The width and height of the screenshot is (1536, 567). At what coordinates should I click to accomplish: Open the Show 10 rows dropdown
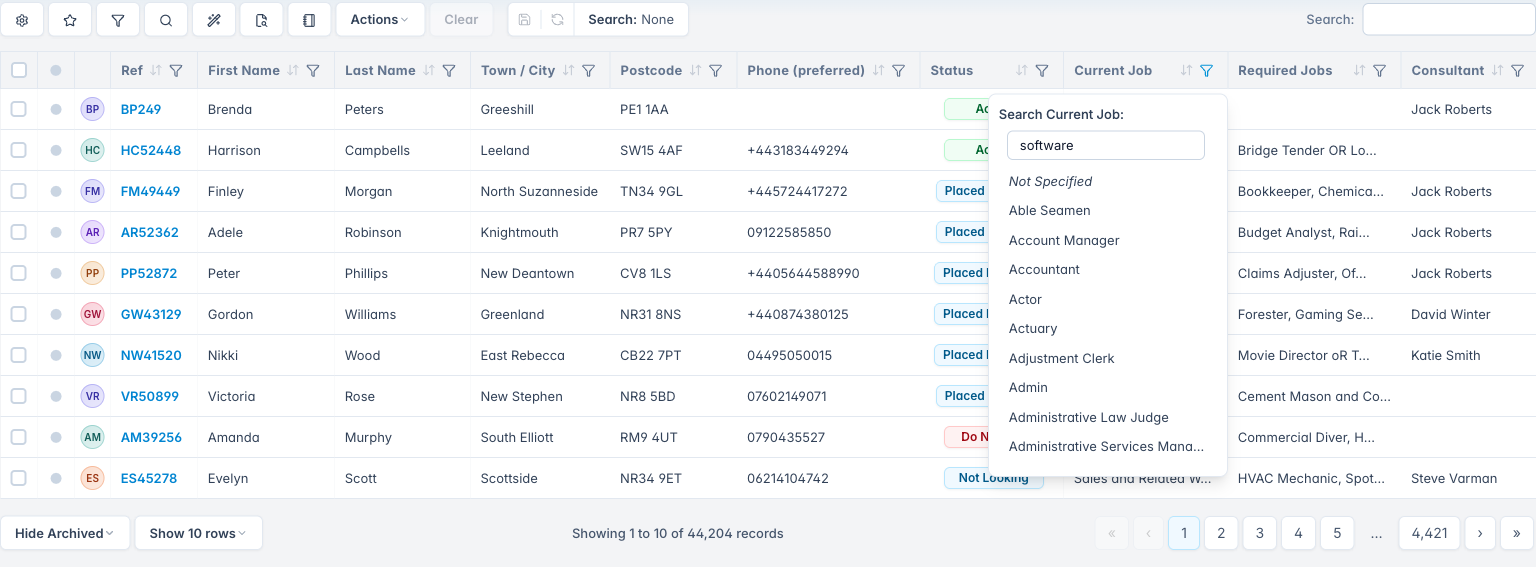pyautogui.click(x=198, y=533)
